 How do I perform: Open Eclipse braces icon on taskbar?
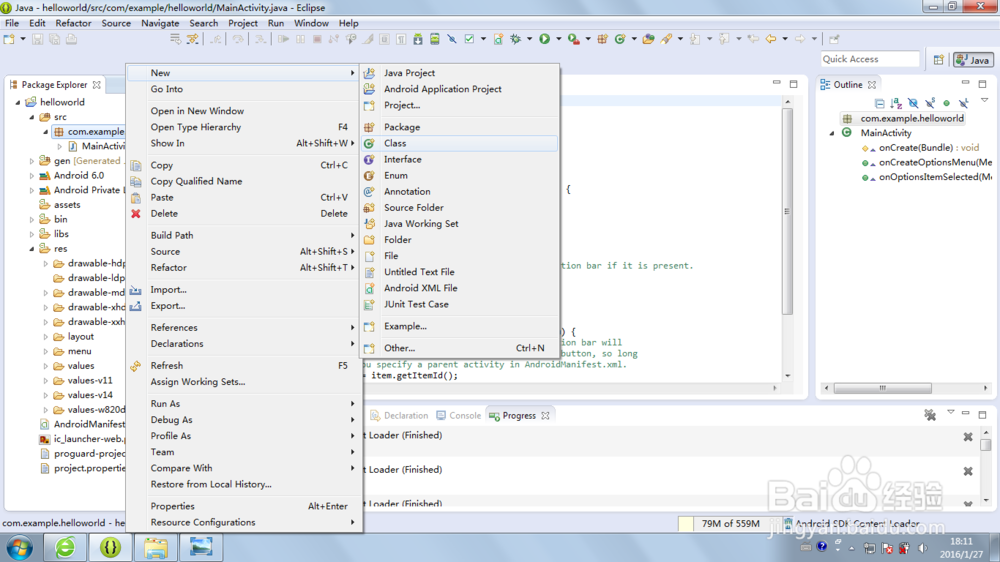(110, 547)
